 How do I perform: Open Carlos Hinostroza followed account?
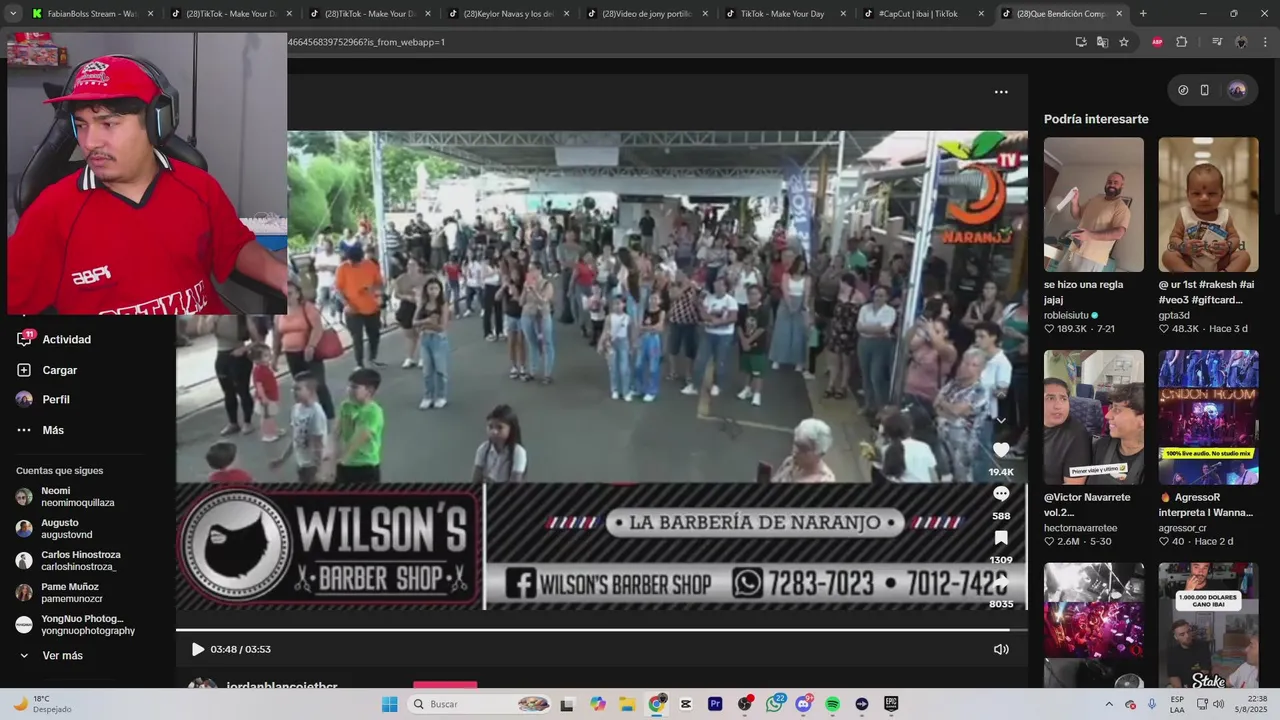[69, 560]
